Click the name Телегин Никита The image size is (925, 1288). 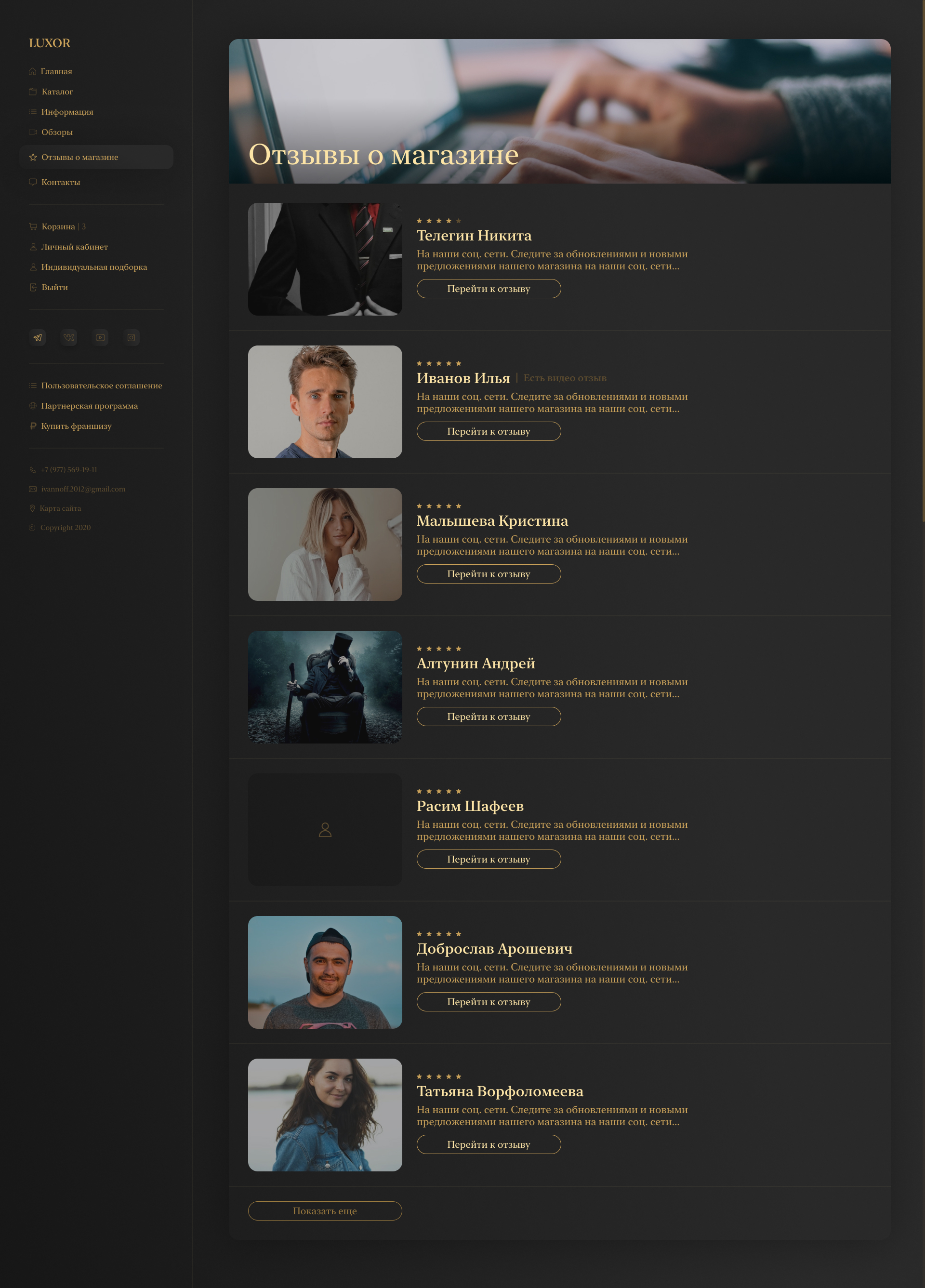[x=474, y=236]
